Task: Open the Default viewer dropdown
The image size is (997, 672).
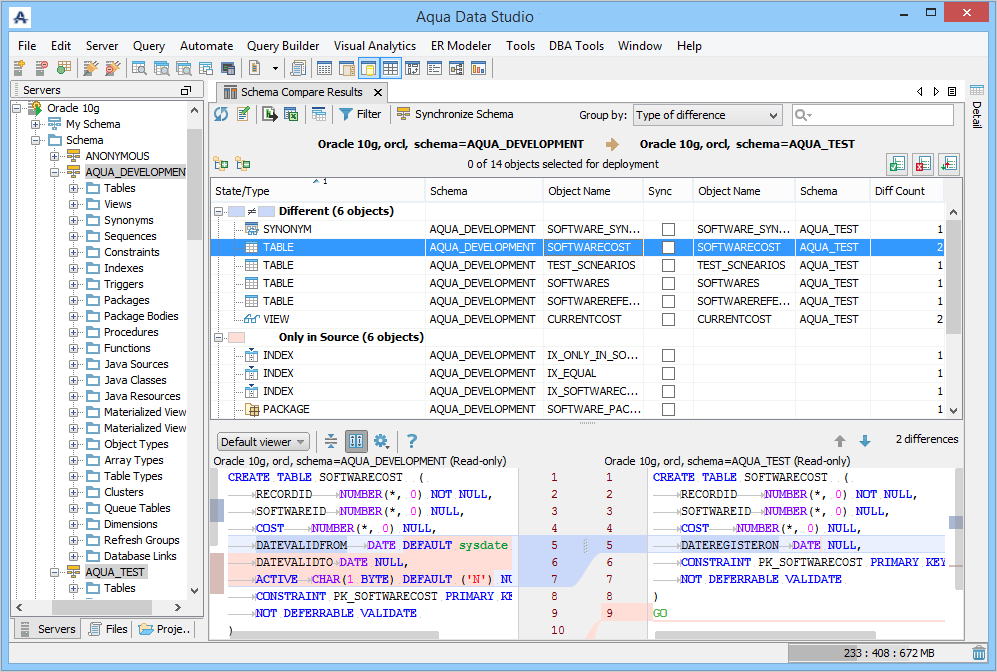Action: [x=263, y=442]
